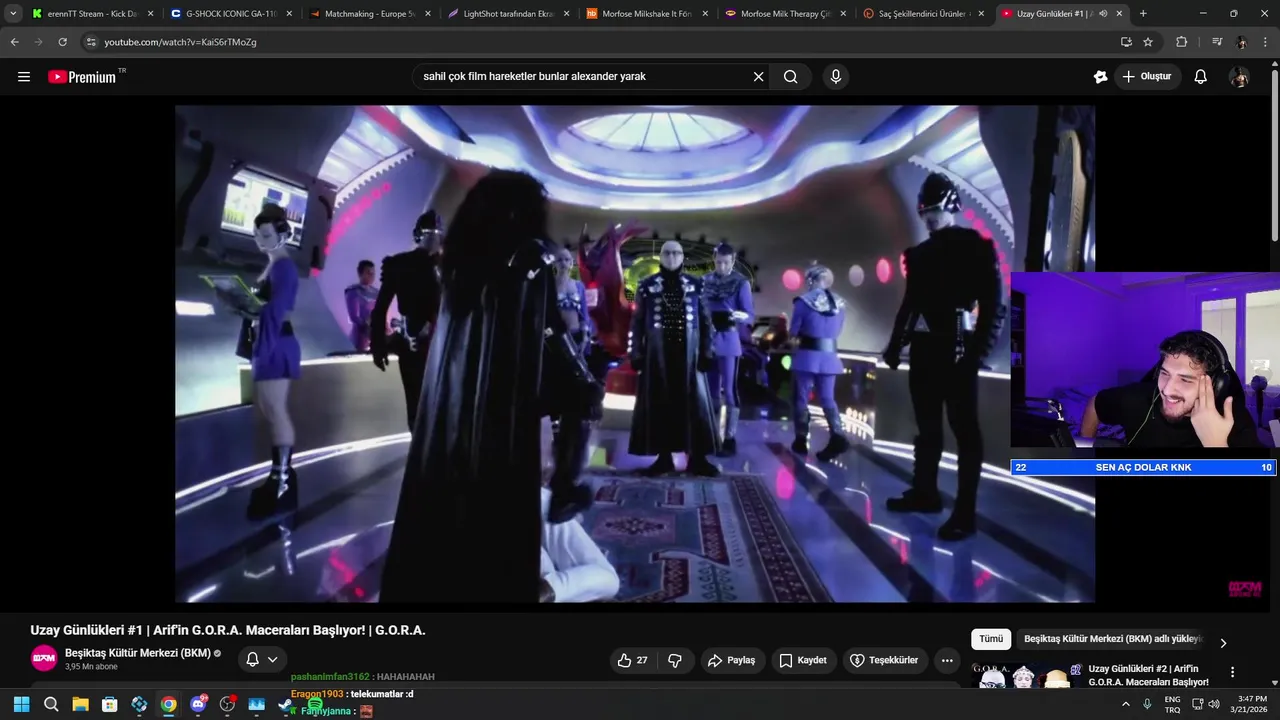The image size is (1280, 720).
Task: Open Chrome three-dot menu
Action: click(1267, 42)
